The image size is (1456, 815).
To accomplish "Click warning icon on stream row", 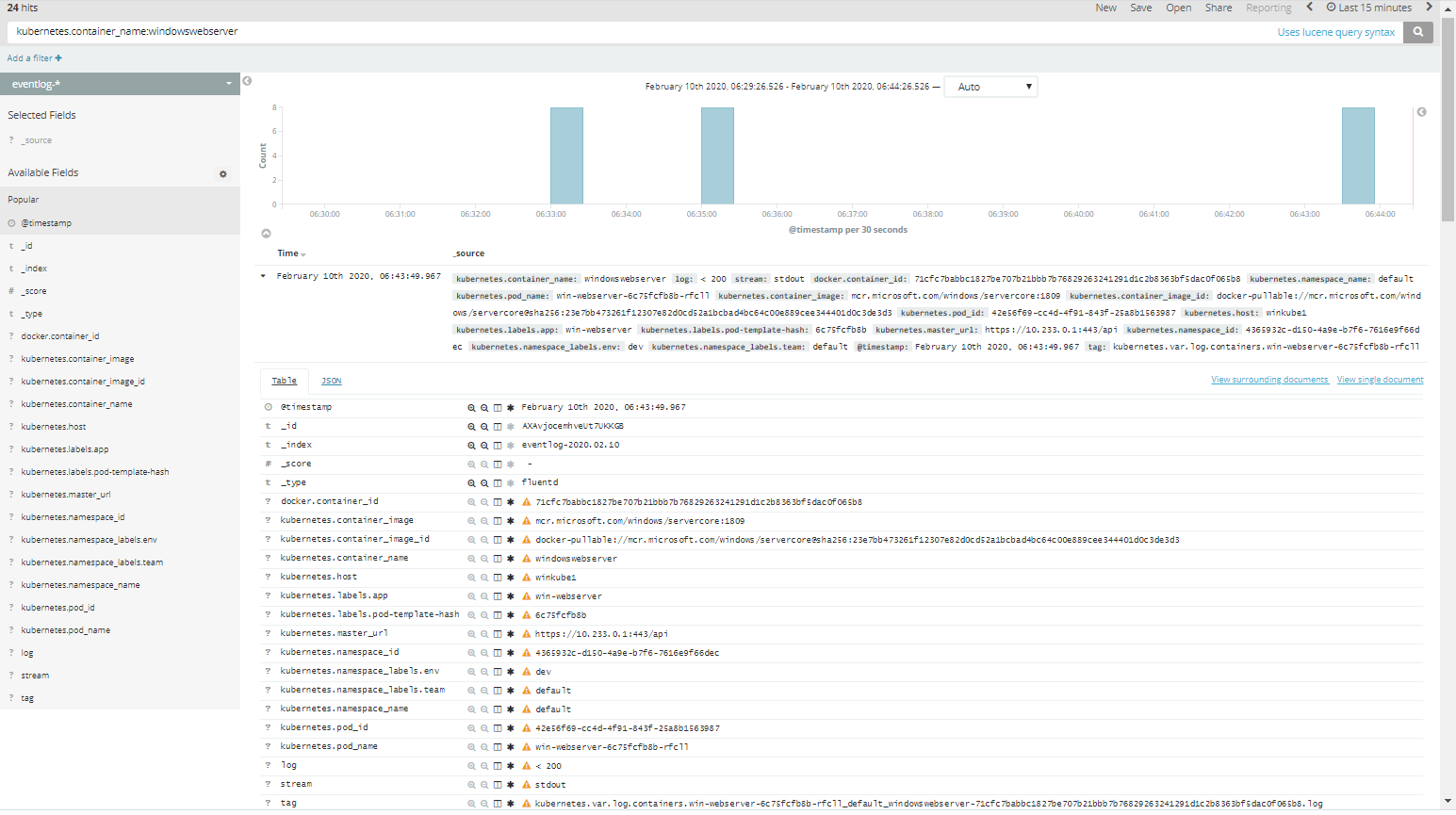I will (x=527, y=785).
